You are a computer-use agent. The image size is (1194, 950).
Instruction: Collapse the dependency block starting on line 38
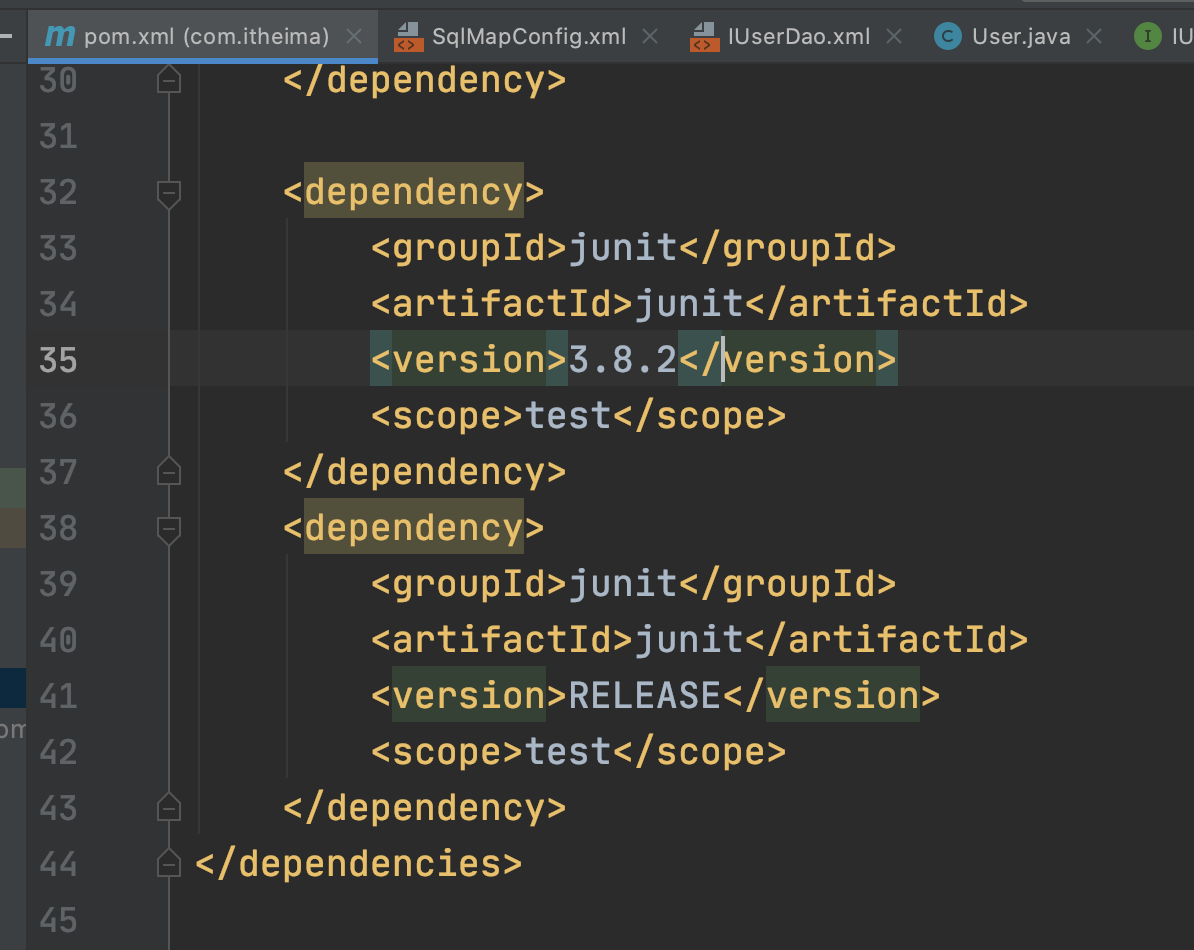pos(168,530)
